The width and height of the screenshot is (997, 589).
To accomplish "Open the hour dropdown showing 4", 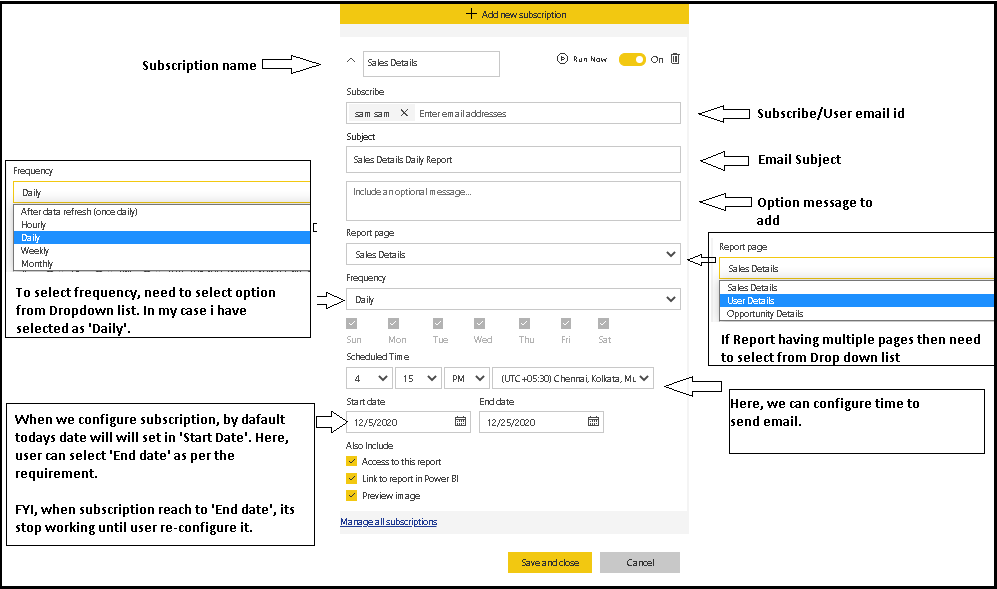I will click(x=369, y=378).
